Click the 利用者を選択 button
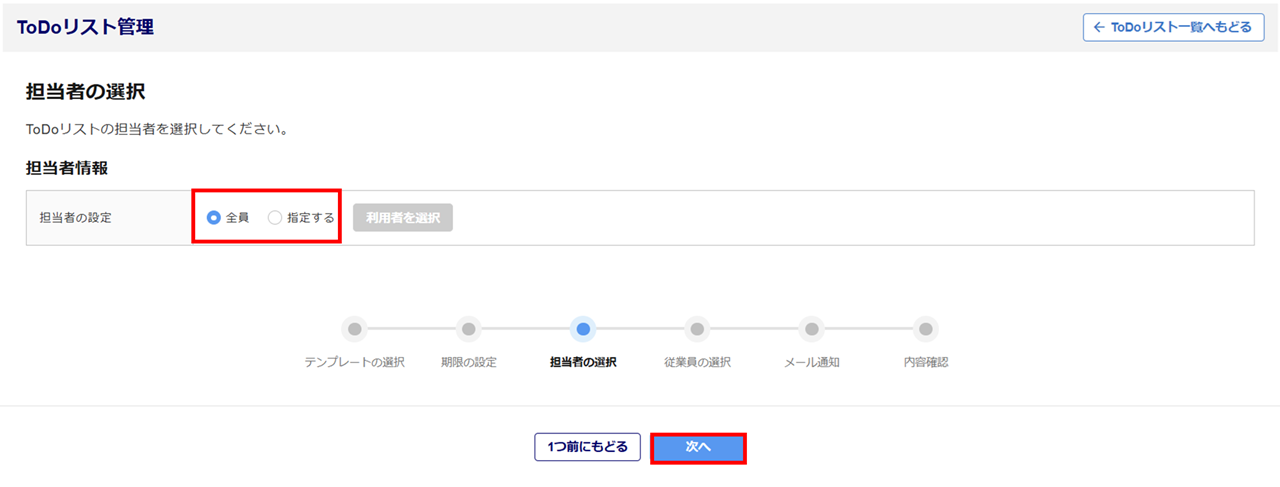This screenshot has height=487, width=1280. coord(403,218)
